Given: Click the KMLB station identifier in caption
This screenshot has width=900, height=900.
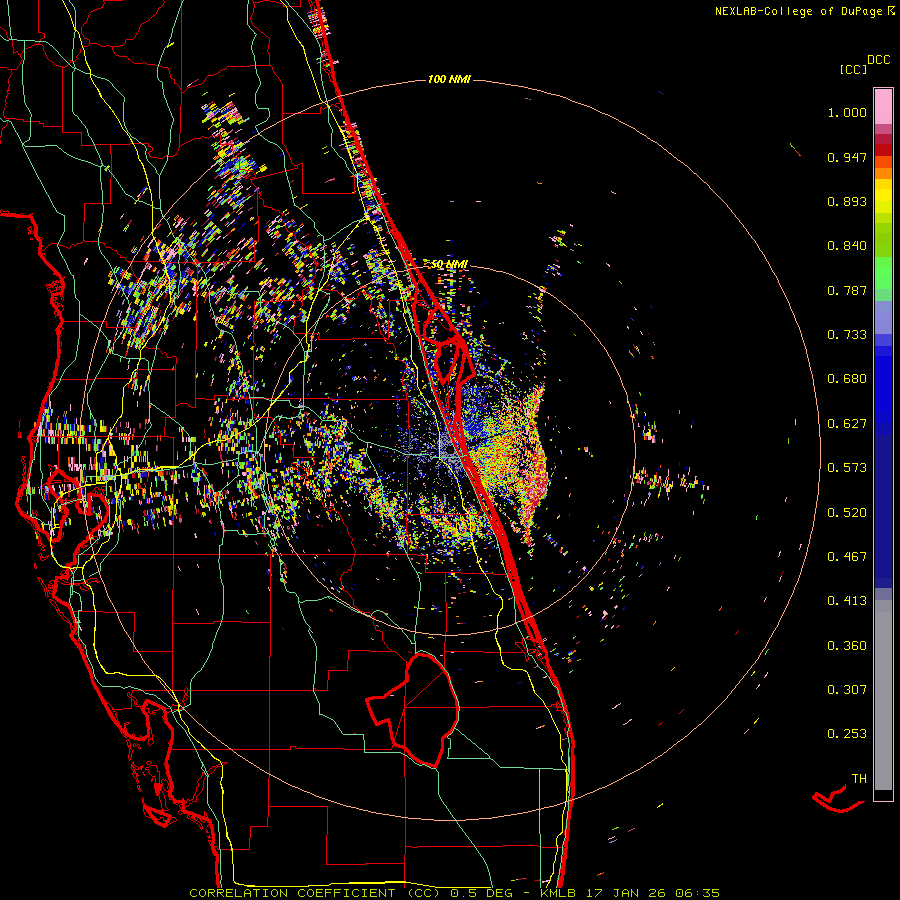Looking at the screenshot, I should (x=558, y=893).
